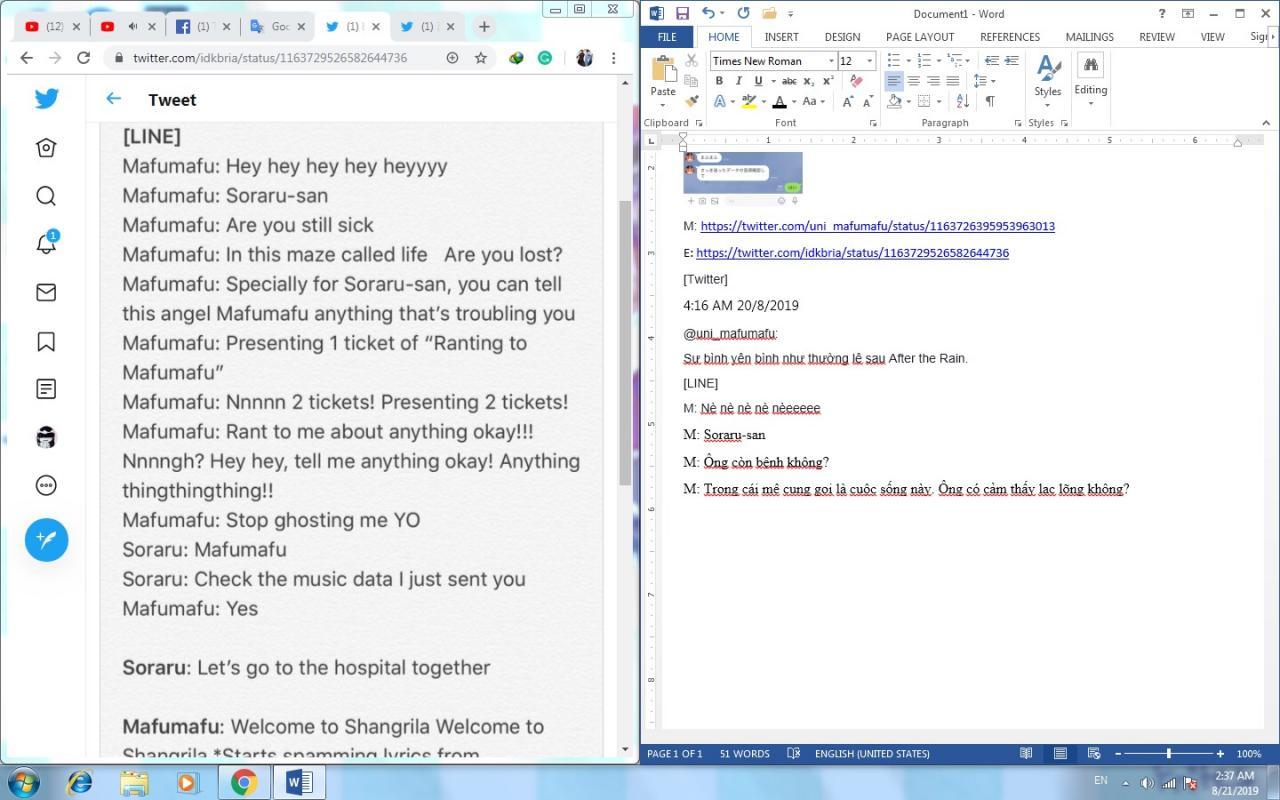Toggle left text alignment in Word
1280x800 pixels.
[894, 81]
